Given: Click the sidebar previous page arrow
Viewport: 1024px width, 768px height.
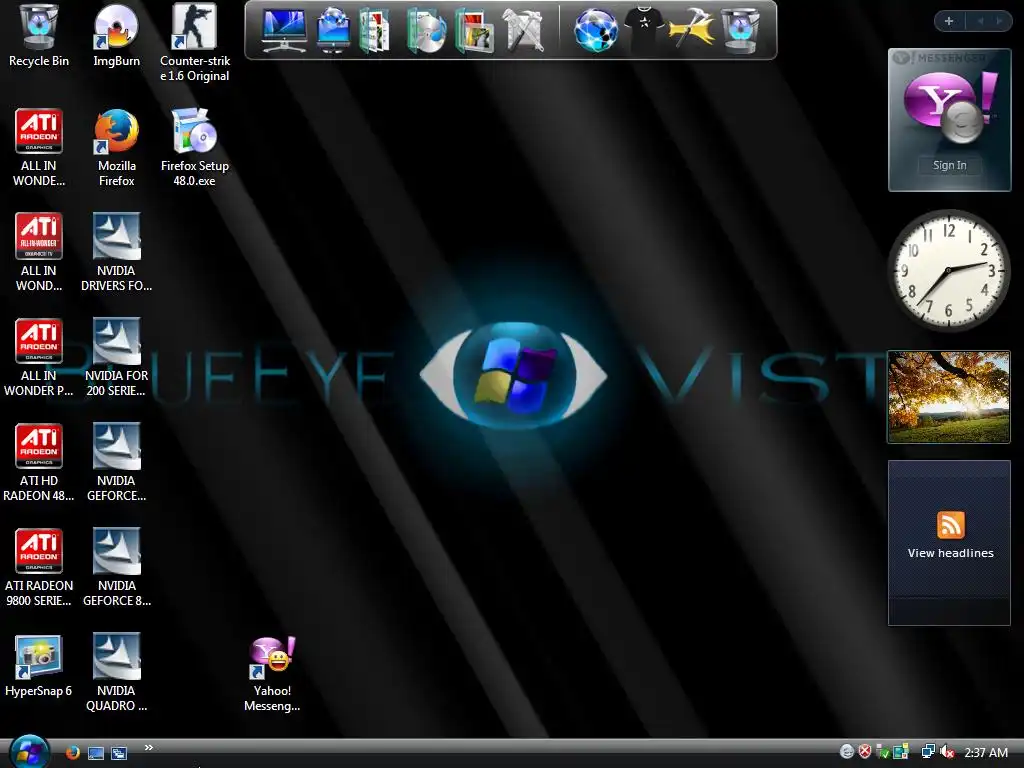Looking at the screenshot, I should click(980, 21).
